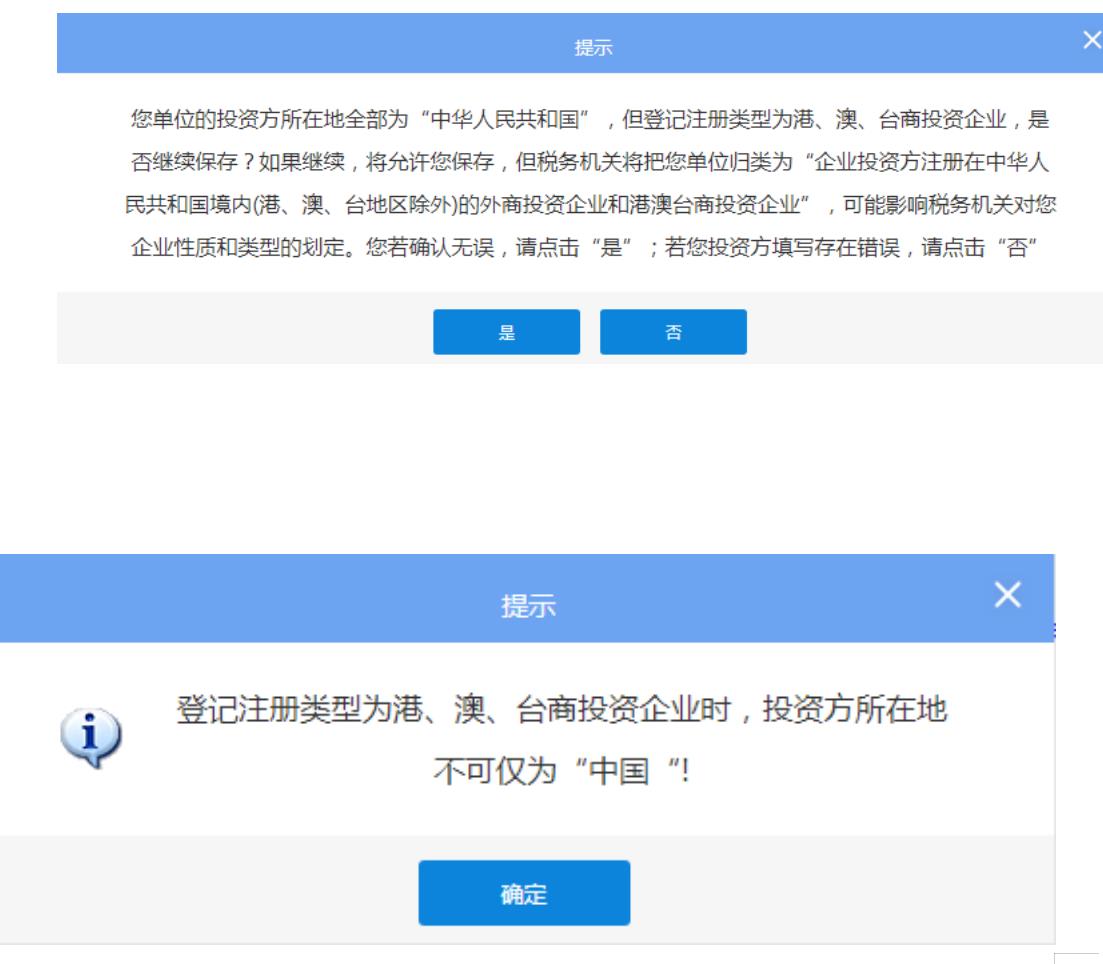The height and width of the screenshot is (964, 1103).
Task: Close the lower 提示 dialog with X
Action: pos(1007,595)
